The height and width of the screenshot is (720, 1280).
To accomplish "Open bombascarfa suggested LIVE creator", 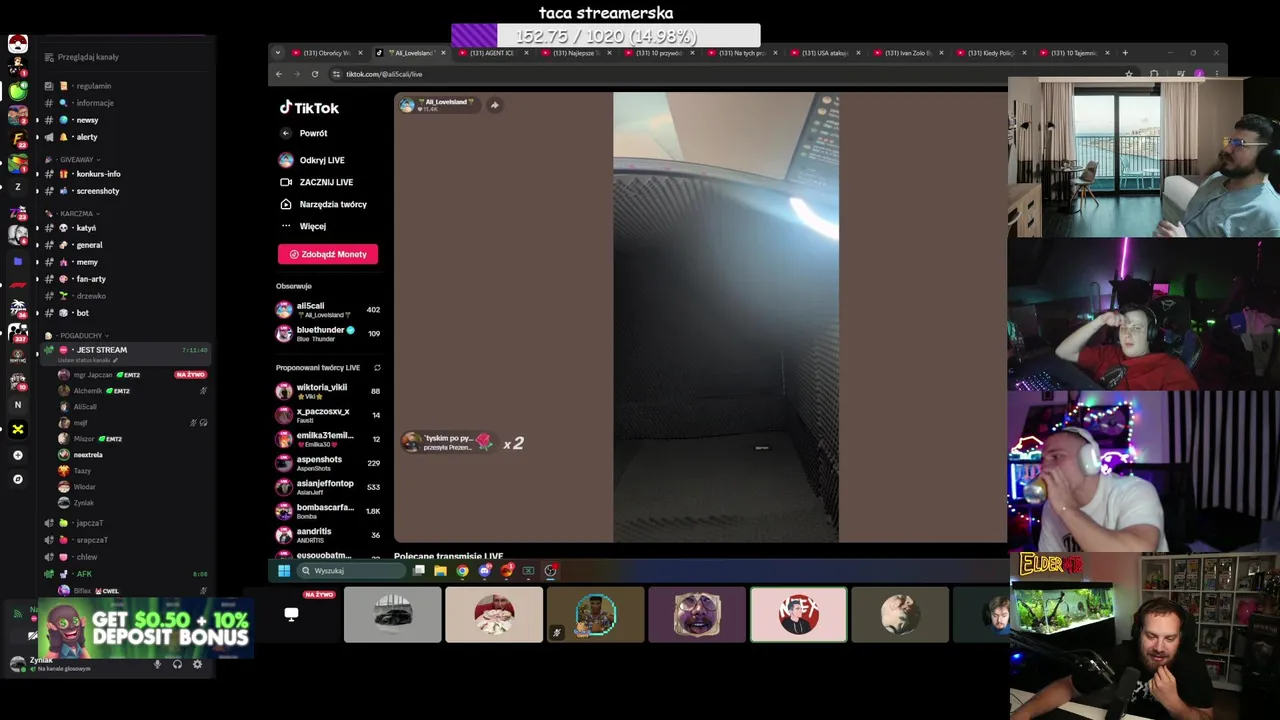I will (x=328, y=511).
